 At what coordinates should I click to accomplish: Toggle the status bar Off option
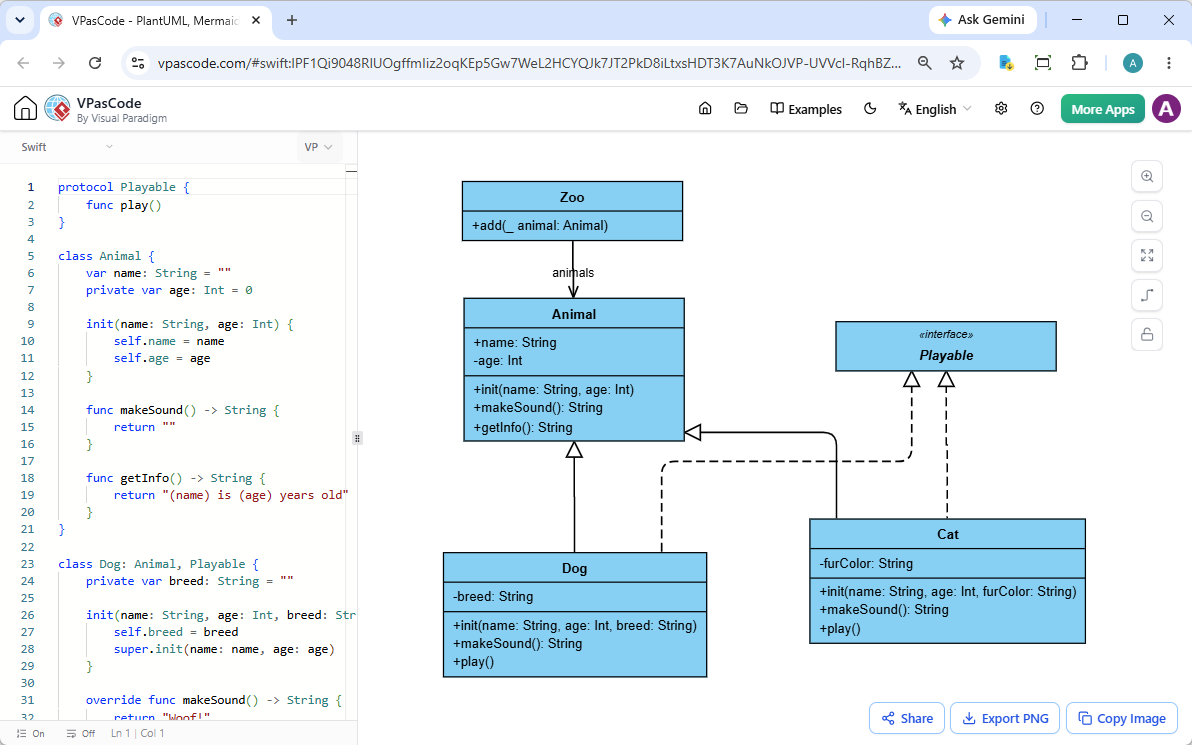pyautogui.click(x=81, y=734)
